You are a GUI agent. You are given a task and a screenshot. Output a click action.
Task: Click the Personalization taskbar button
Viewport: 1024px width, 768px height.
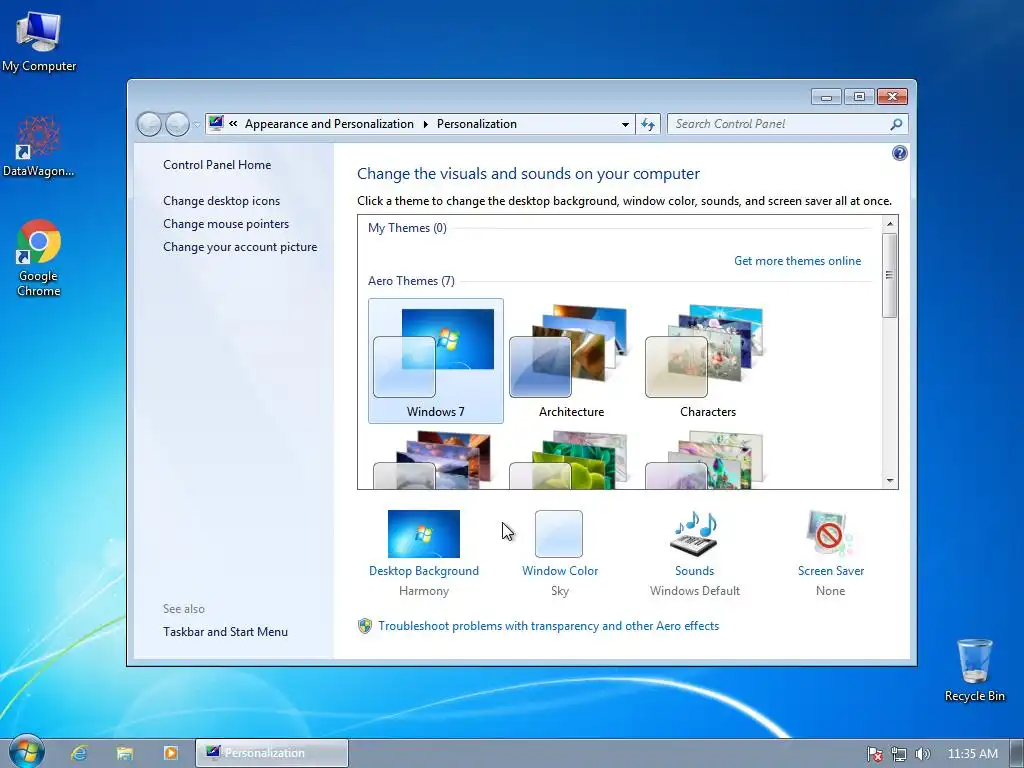(x=272, y=753)
